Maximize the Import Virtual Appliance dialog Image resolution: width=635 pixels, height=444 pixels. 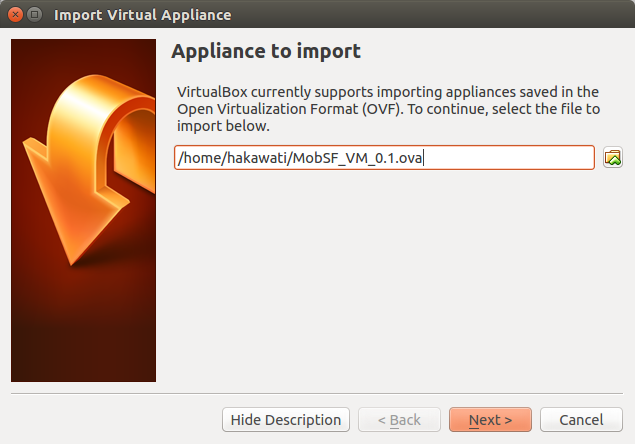(34, 15)
